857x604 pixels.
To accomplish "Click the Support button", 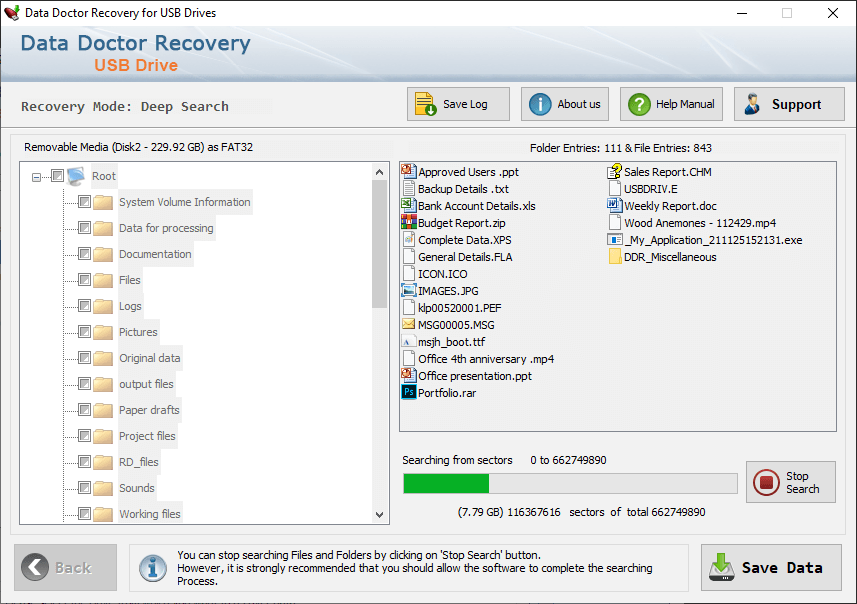I will click(789, 104).
